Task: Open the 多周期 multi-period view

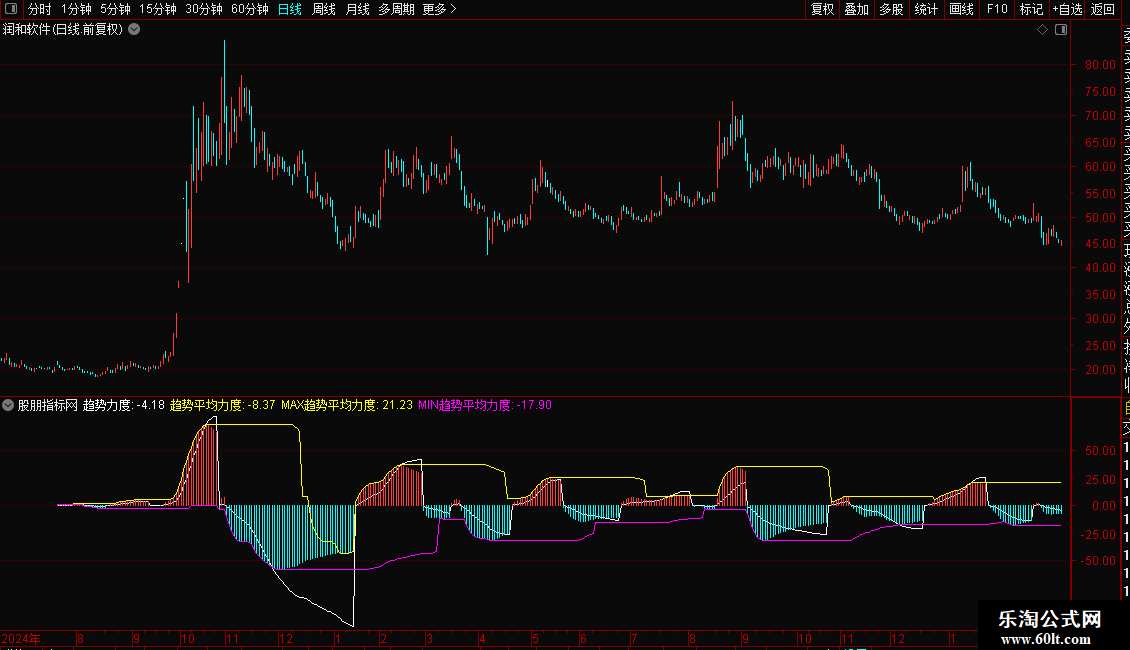Action: coord(396,9)
